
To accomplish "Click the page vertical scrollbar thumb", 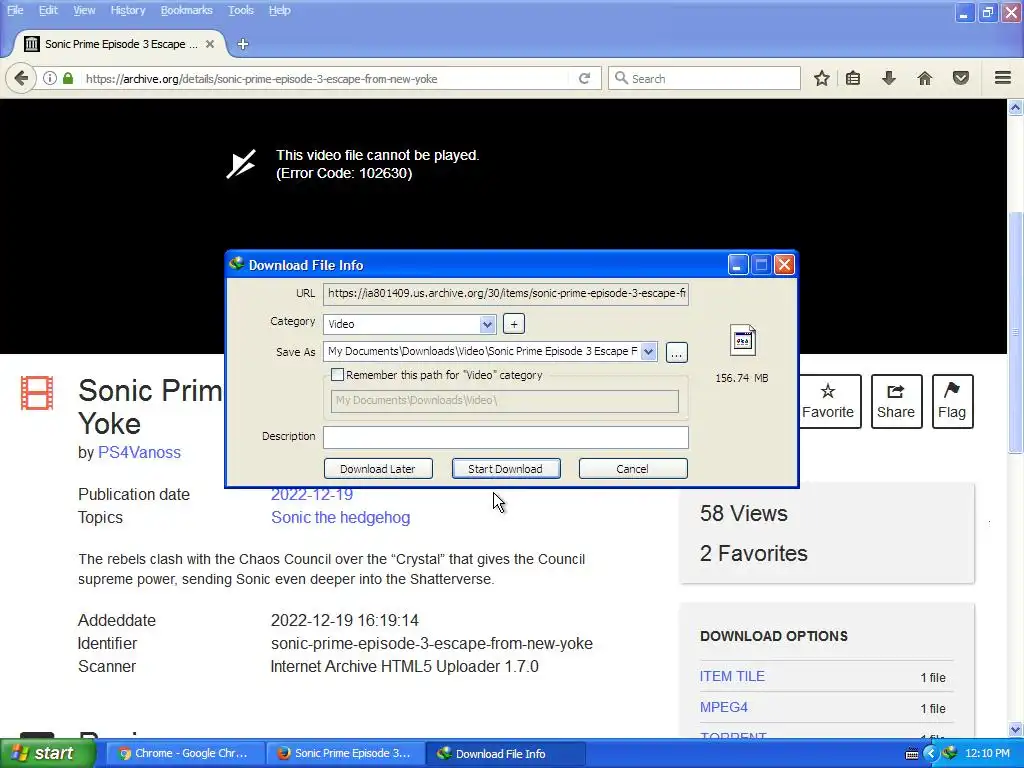I will (x=1016, y=332).
